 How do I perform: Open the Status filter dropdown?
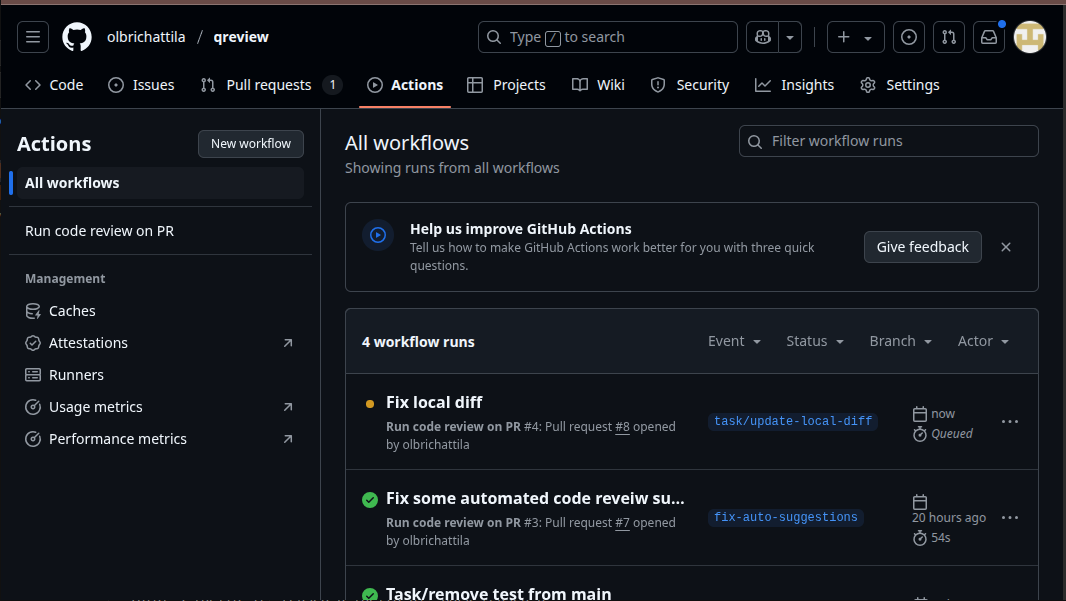pyautogui.click(x=815, y=341)
